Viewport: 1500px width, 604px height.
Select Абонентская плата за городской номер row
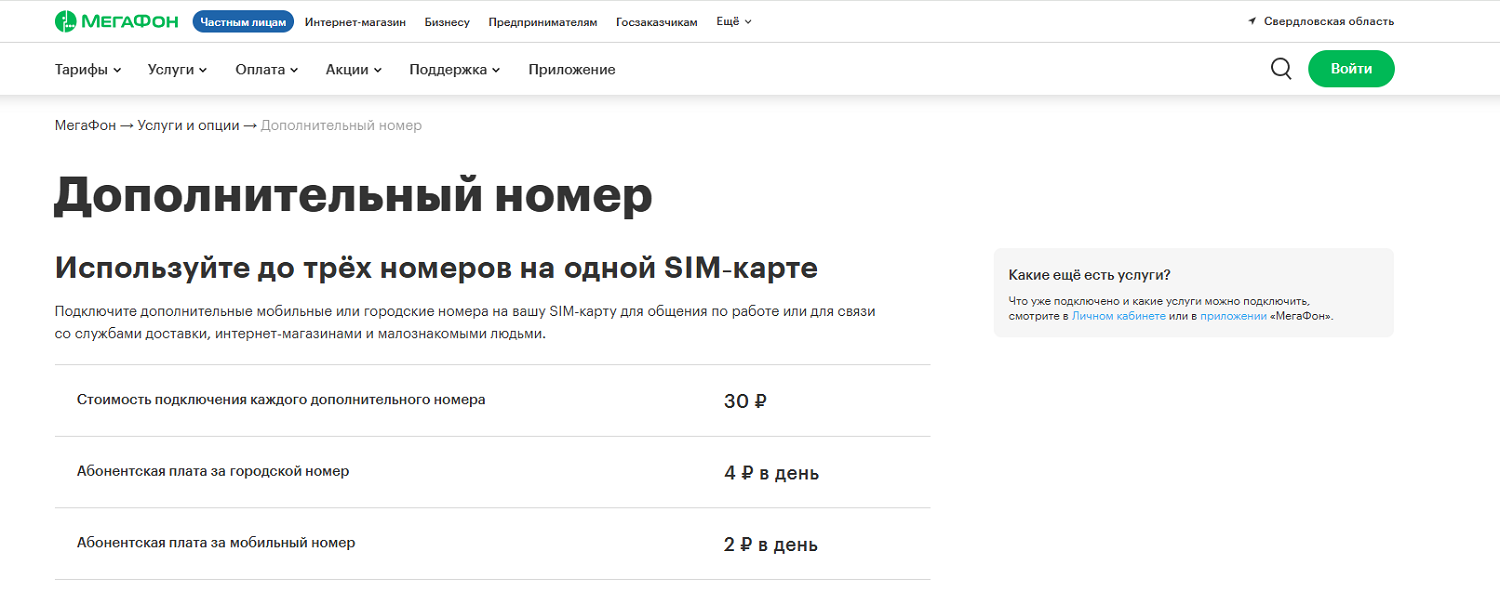pos(492,472)
